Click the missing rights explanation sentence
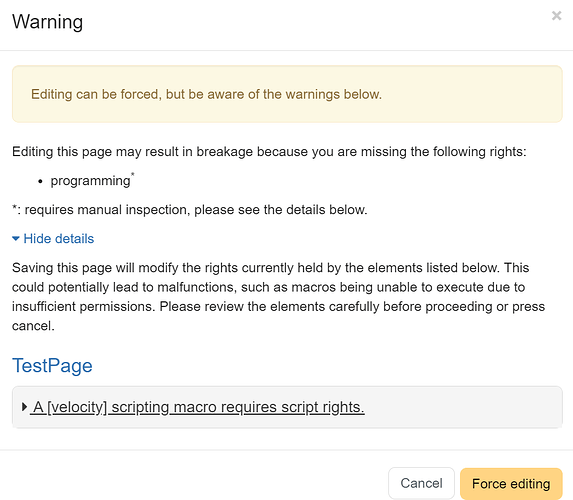Screen dimensions: 573x500 (269, 152)
